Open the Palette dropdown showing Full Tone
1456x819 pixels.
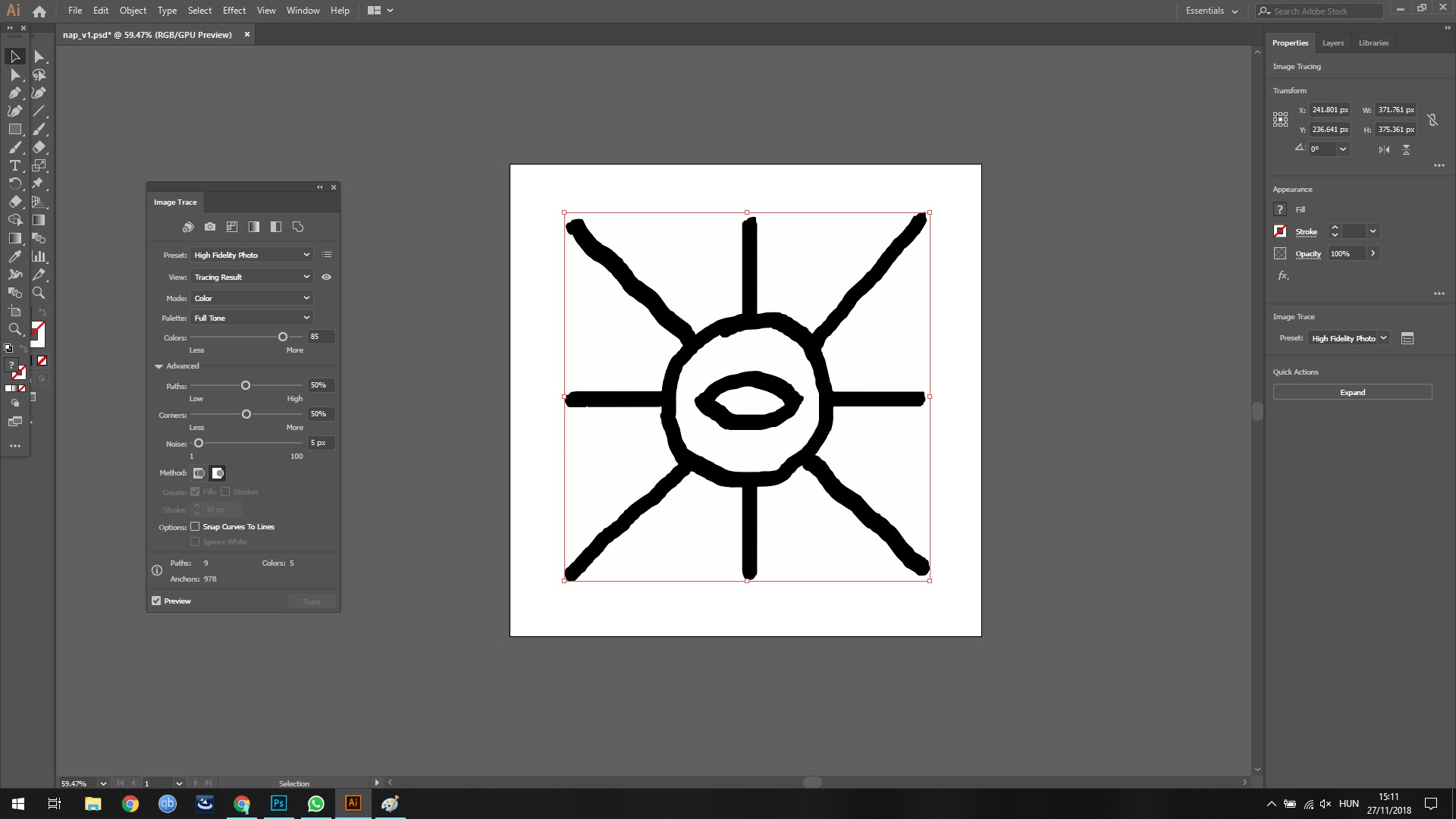tap(251, 318)
